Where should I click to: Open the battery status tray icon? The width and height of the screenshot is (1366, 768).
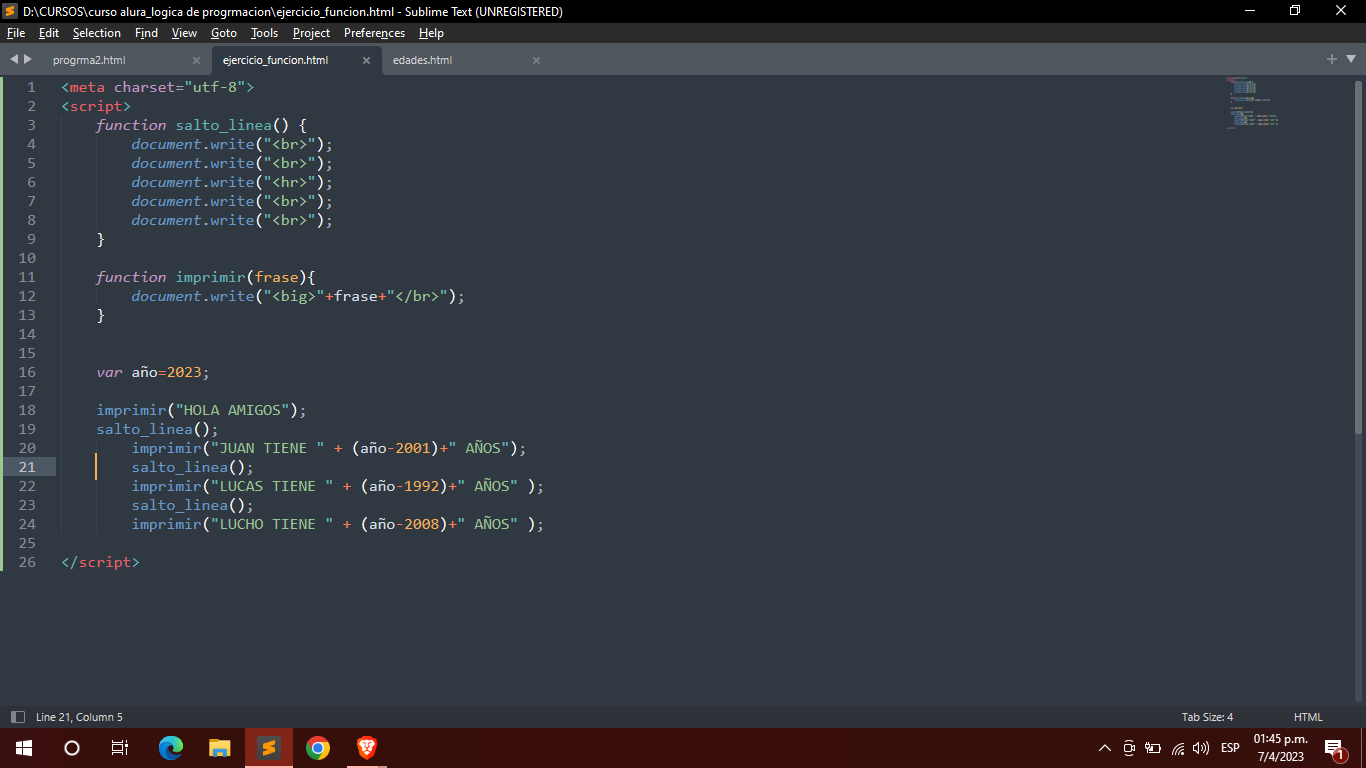click(1153, 747)
